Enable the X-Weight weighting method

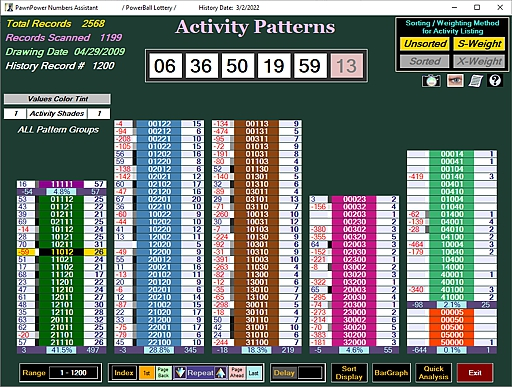479,61
